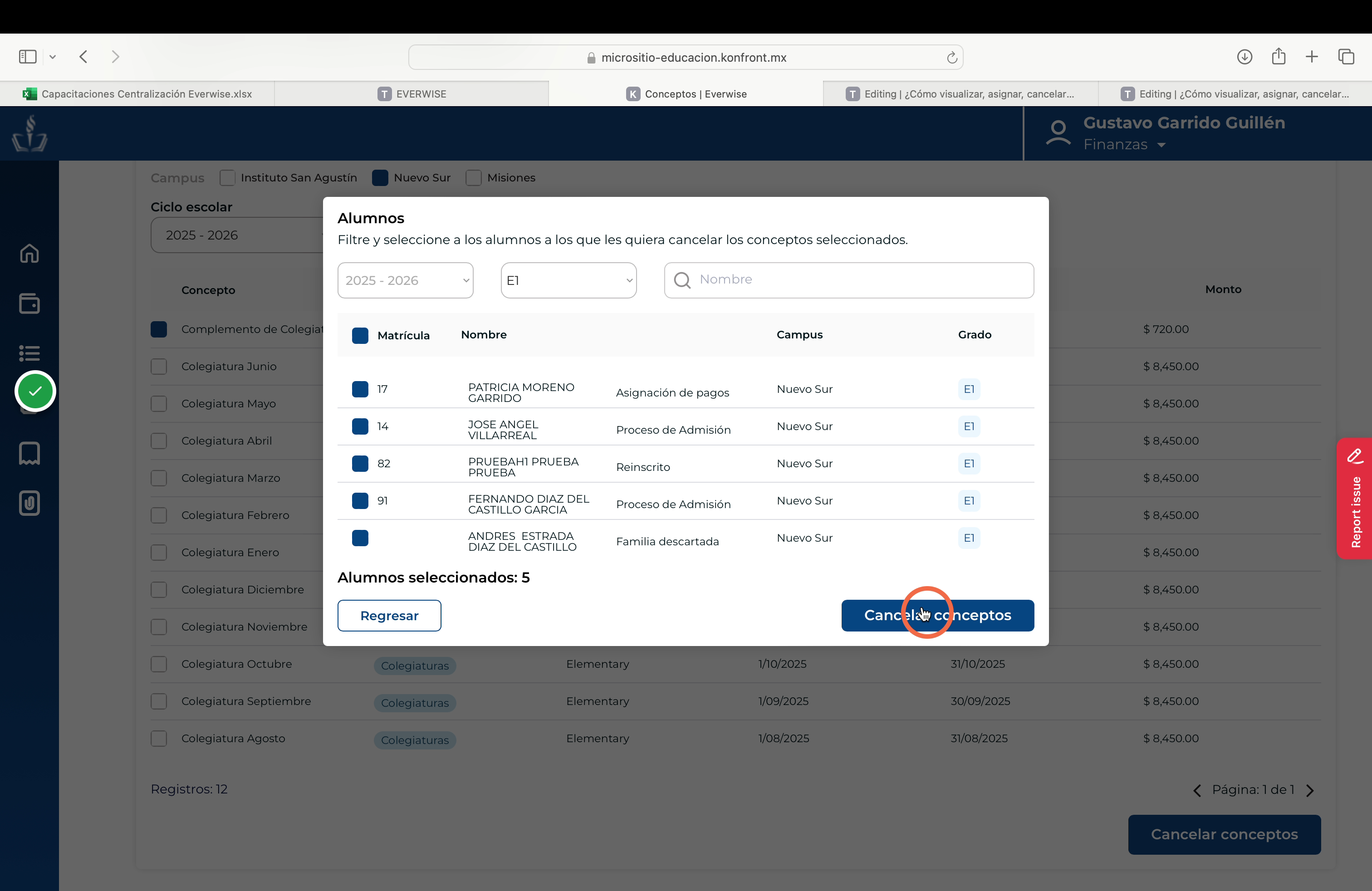Click the page-bottom Cancelar conceptos button
The width and height of the screenshot is (1372, 891).
(x=1225, y=835)
